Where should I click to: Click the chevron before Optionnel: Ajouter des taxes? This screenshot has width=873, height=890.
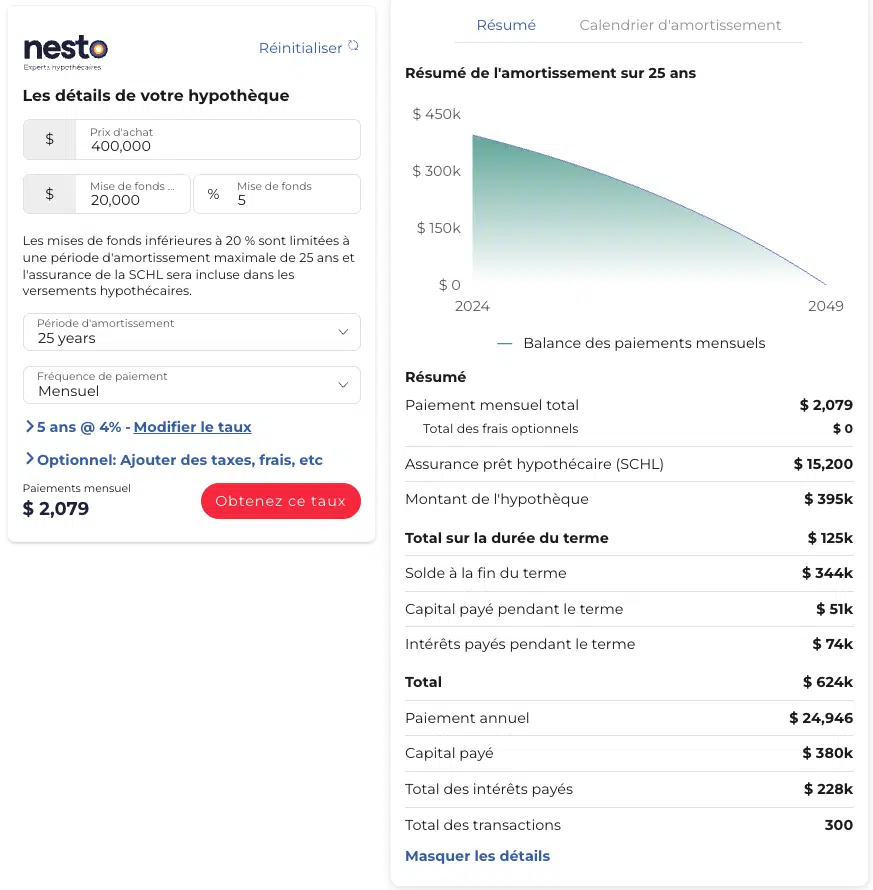tap(30, 459)
